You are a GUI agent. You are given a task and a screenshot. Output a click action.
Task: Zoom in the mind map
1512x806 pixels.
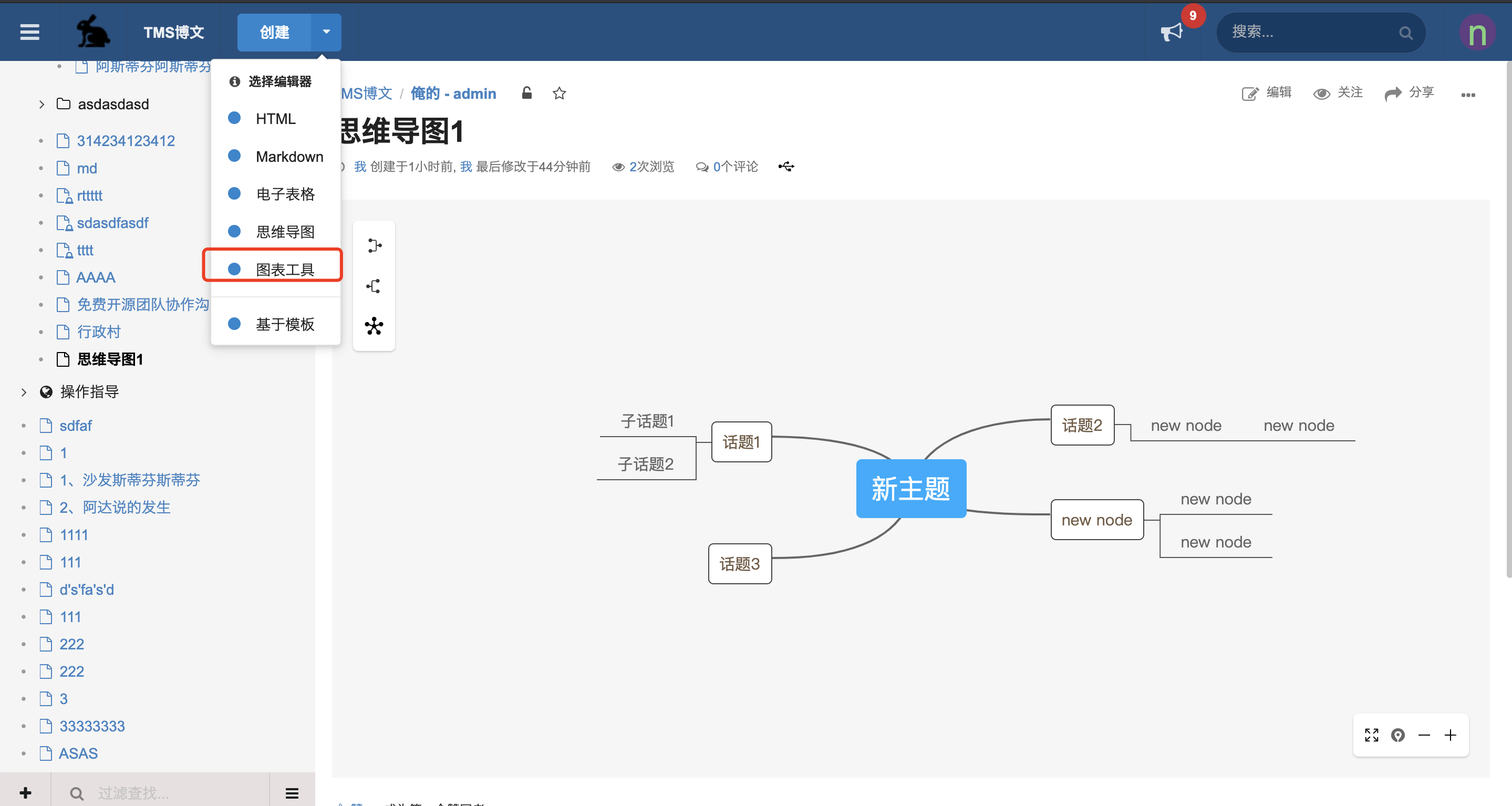(x=1451, y=735)
